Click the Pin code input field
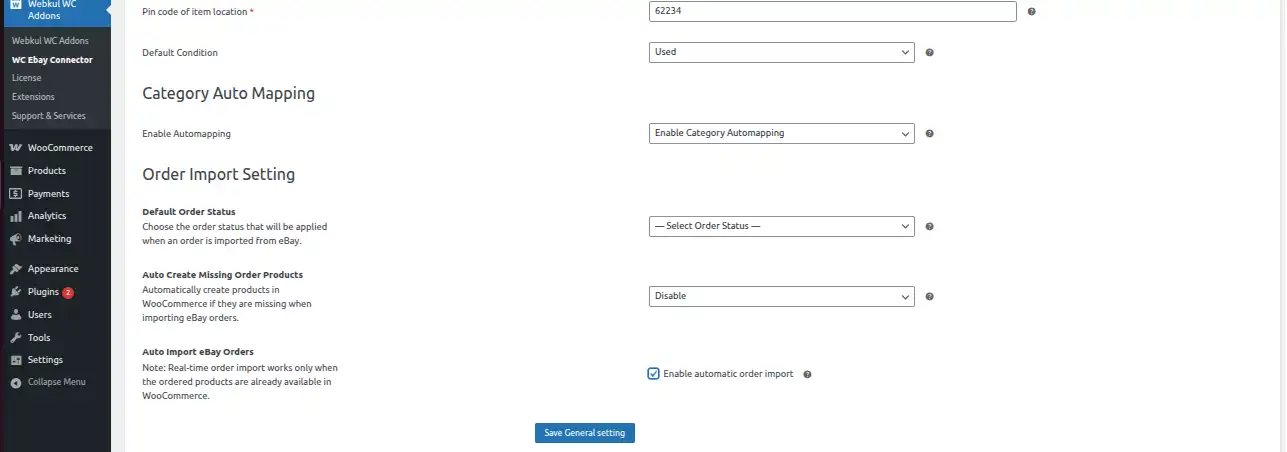 click(832, 12)
